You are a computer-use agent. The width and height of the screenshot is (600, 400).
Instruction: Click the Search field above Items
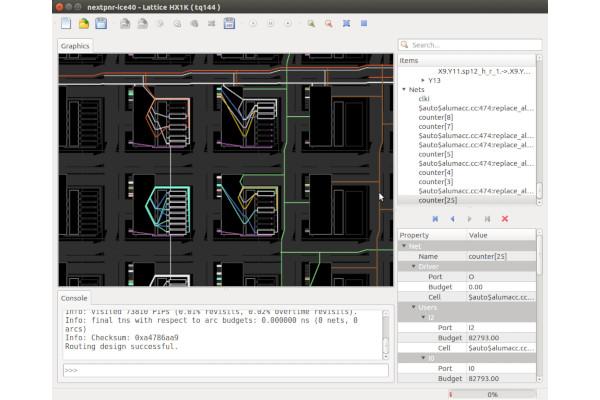coord(470,44)
